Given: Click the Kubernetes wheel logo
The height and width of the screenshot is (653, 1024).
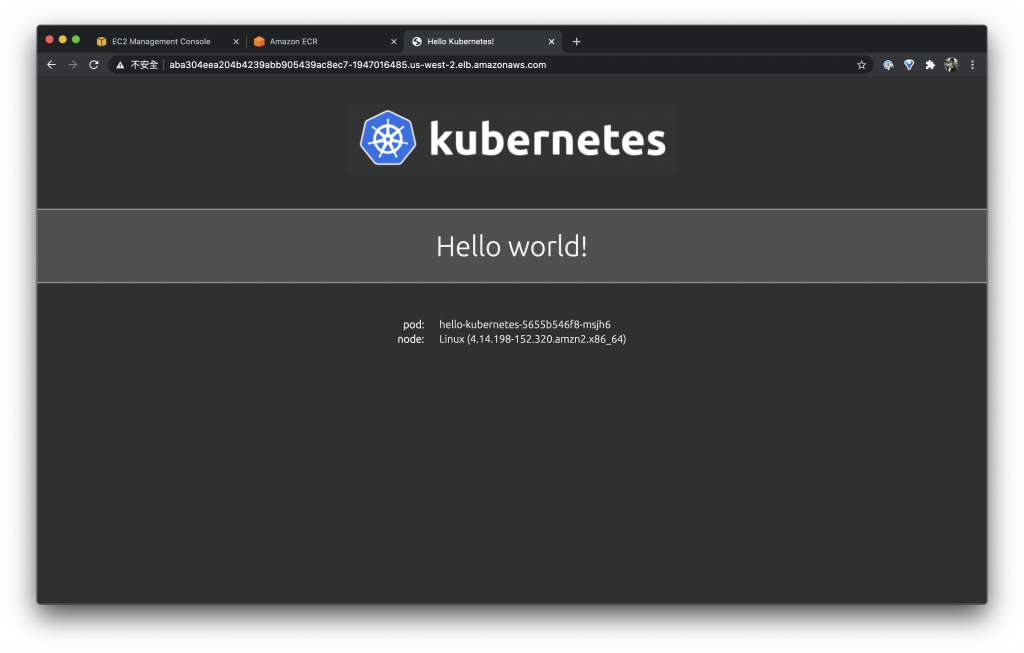Looking at the screenshot, I should (x=388, y=138).
